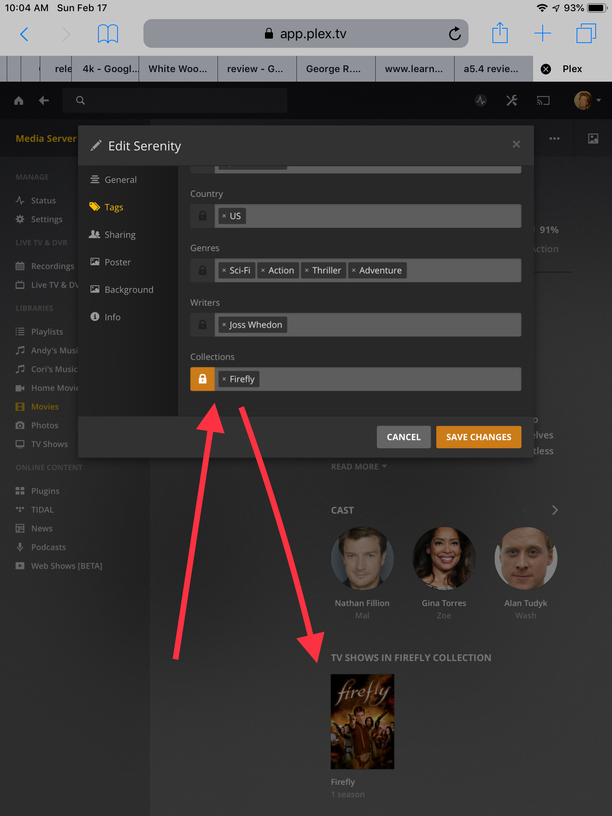Open Alan Tudyk cast photo
The image size is (612, 816).
pyautogui.click(x=526, y=558)
